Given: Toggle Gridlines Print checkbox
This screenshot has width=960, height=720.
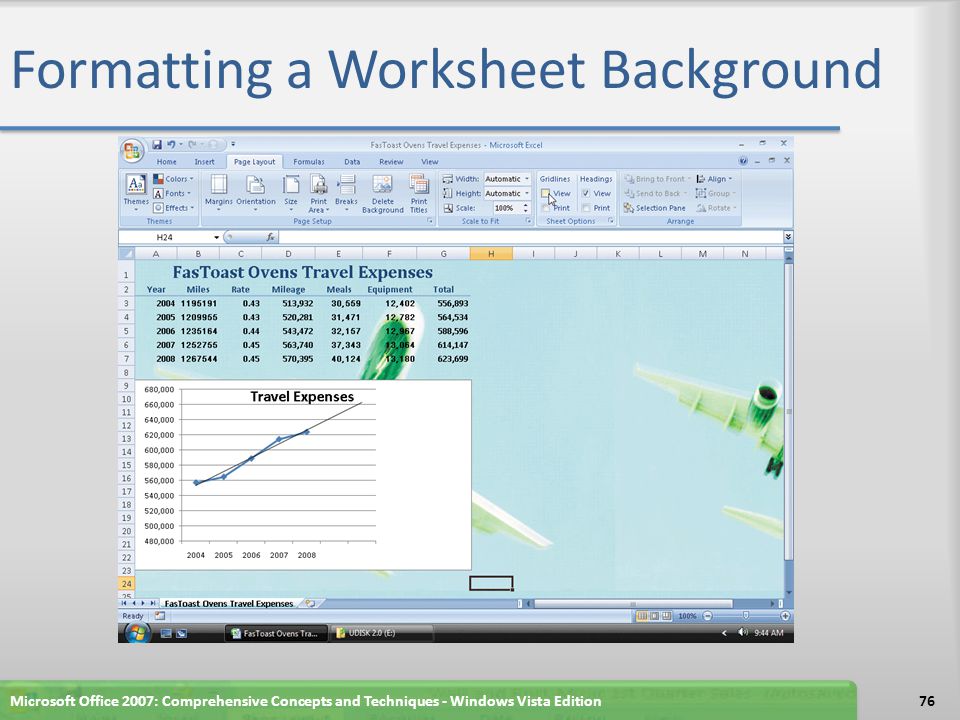Looking at the screenshot, I should [x=546, y=208].
